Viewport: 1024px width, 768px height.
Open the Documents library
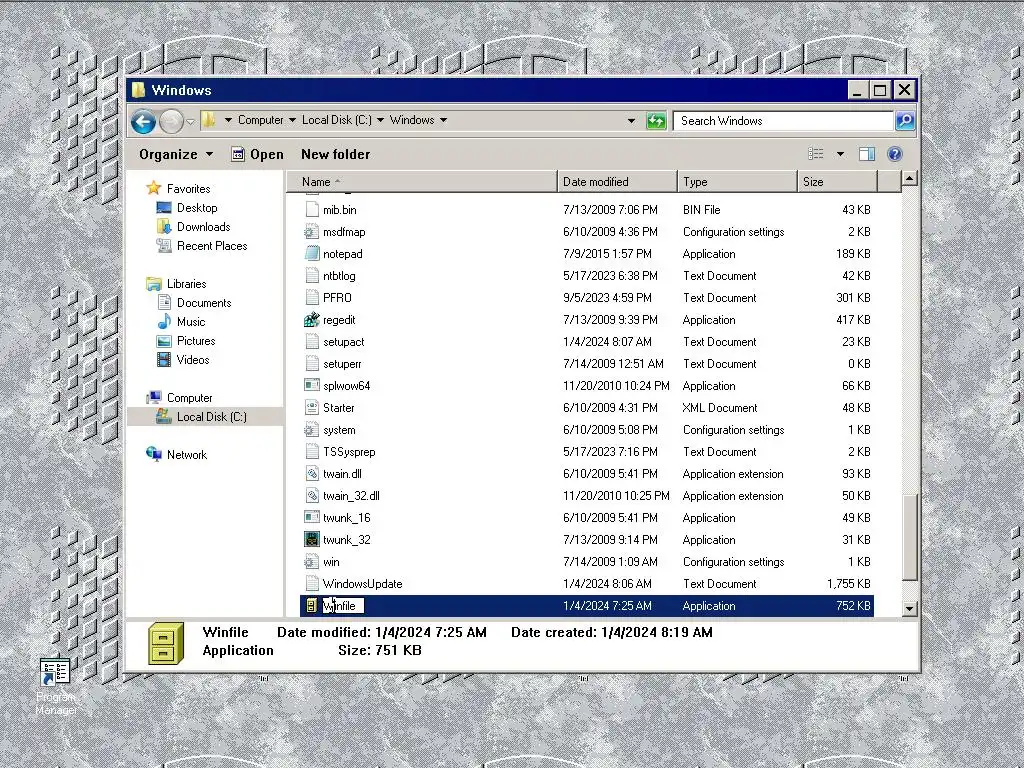tap(204, 302)
